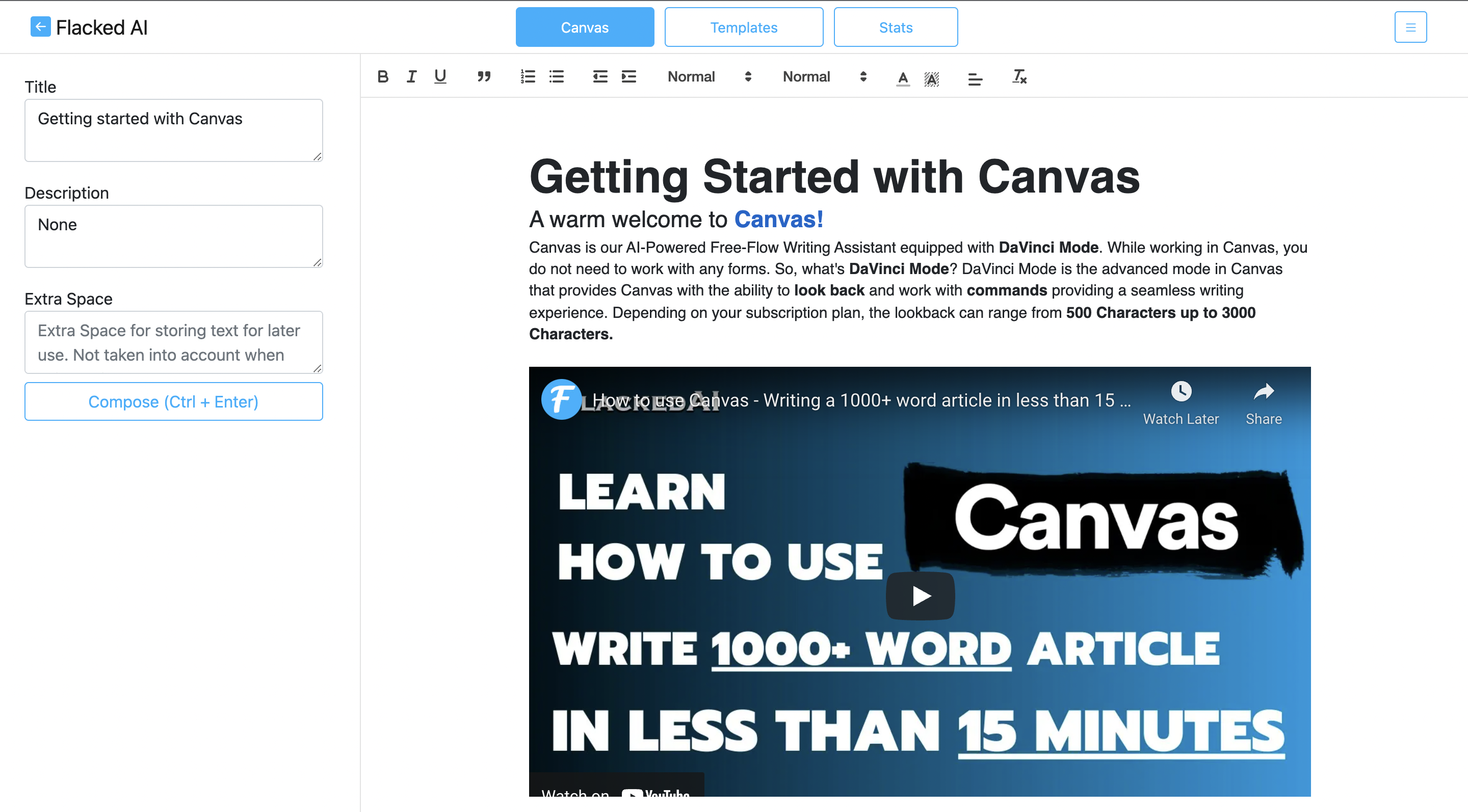Switch to the Templates tab
The height and width of the screenshot is (812, 1468).
[744, 27]
